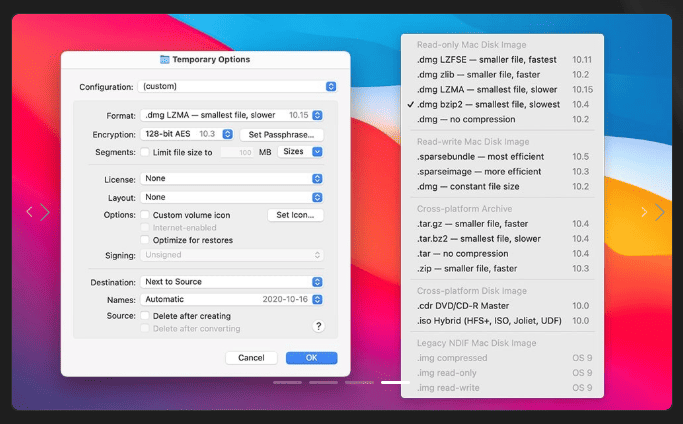The width and height of the screenshot is (683, 424).
Task: Confirm with the OK button
Action: point(311,358)
